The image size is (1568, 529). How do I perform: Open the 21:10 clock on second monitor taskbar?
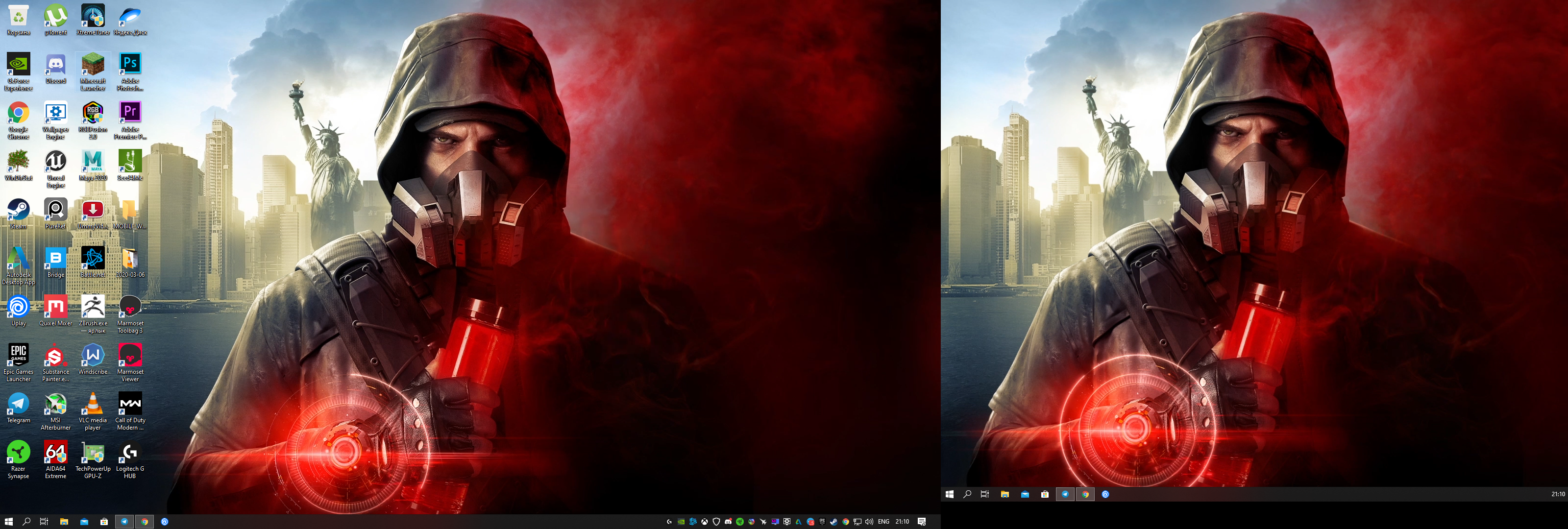pyautogui.click(x=1558, y=494)
